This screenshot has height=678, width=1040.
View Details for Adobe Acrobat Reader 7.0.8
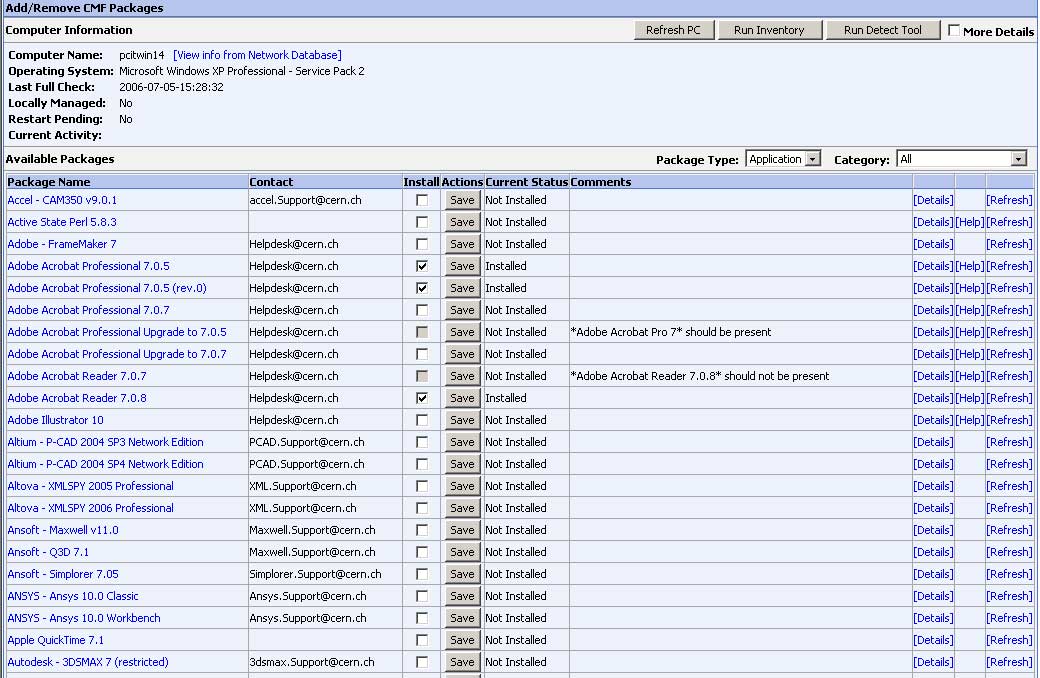[933, 398]
